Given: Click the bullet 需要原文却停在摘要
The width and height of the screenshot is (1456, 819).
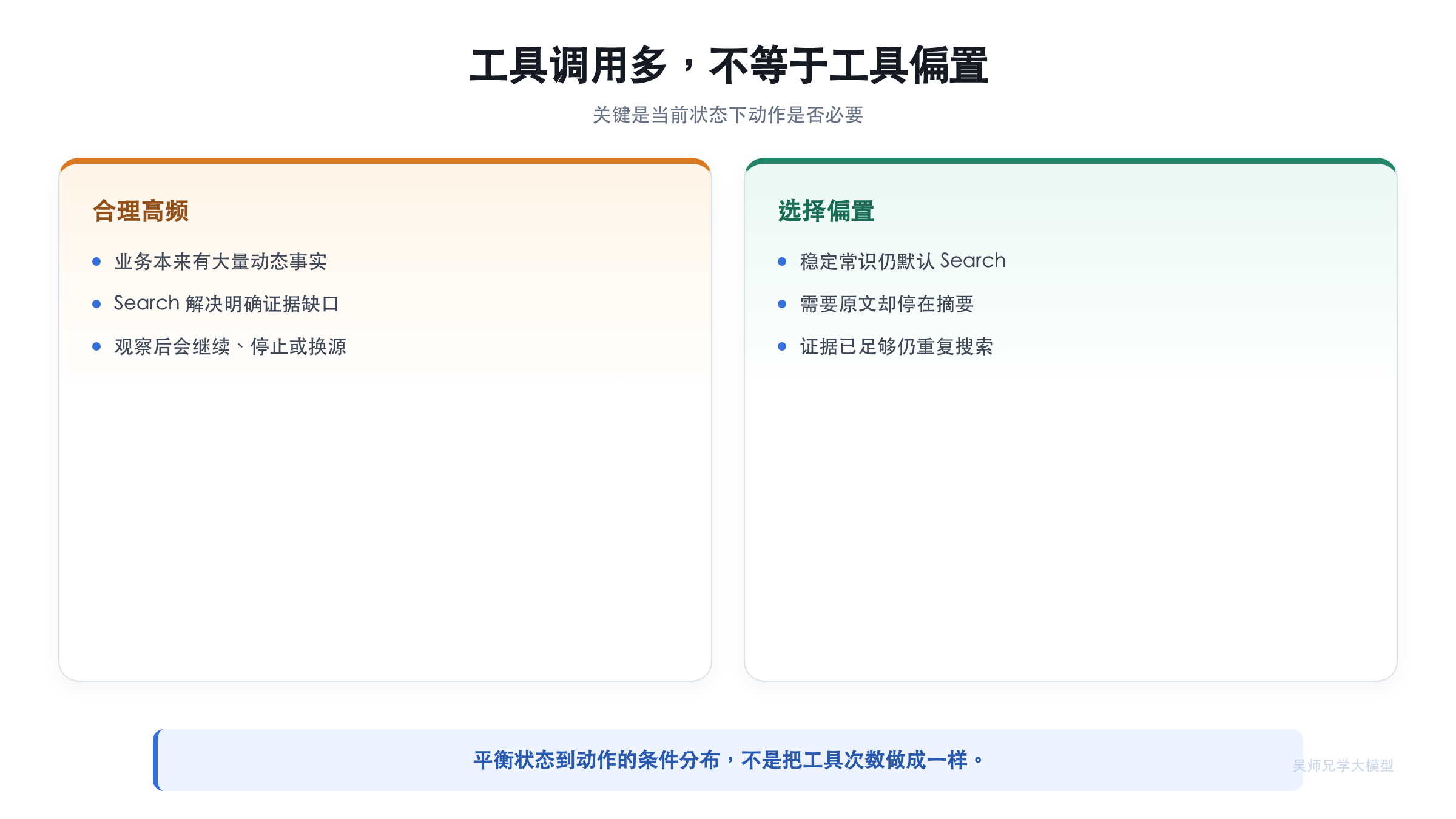Looking at the screenshot, I should 887,304.
